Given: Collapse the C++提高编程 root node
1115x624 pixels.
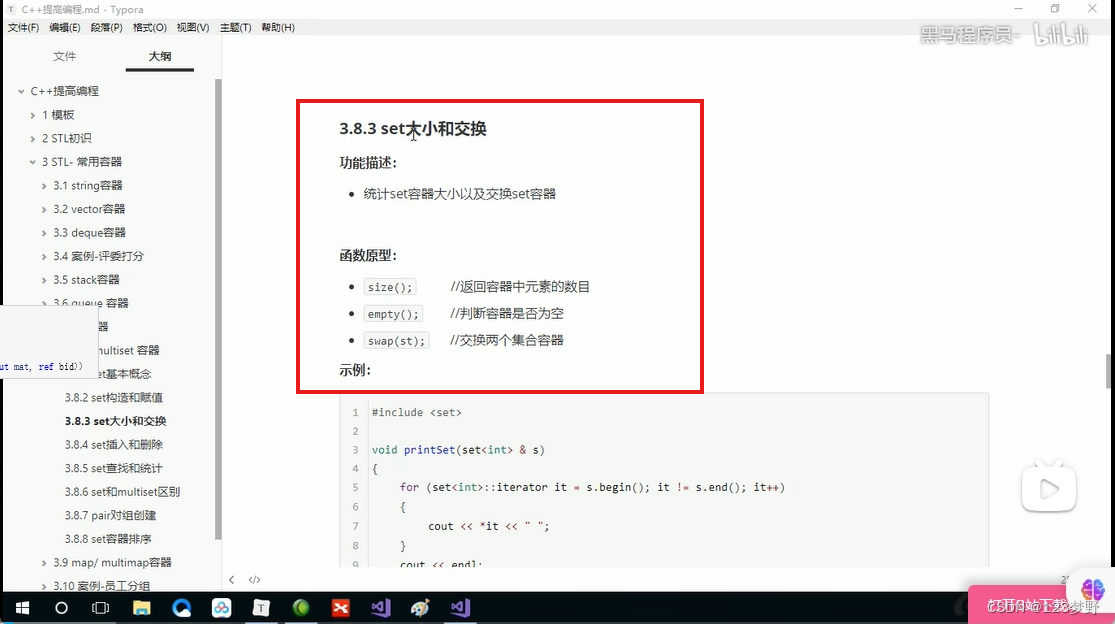Looking at the screenshot, I should click(20, 90).
